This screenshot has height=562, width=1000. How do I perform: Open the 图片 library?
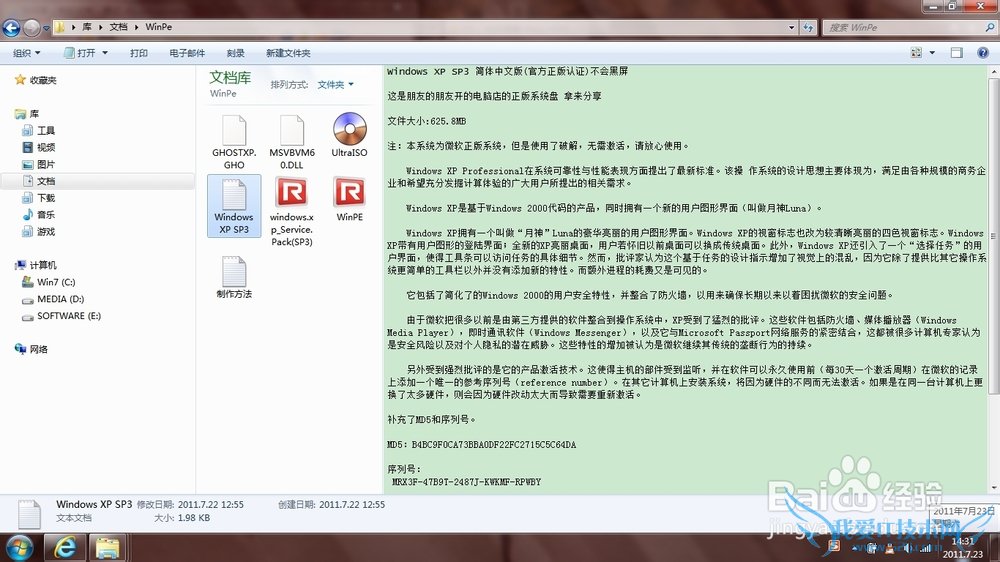(38, 165)
